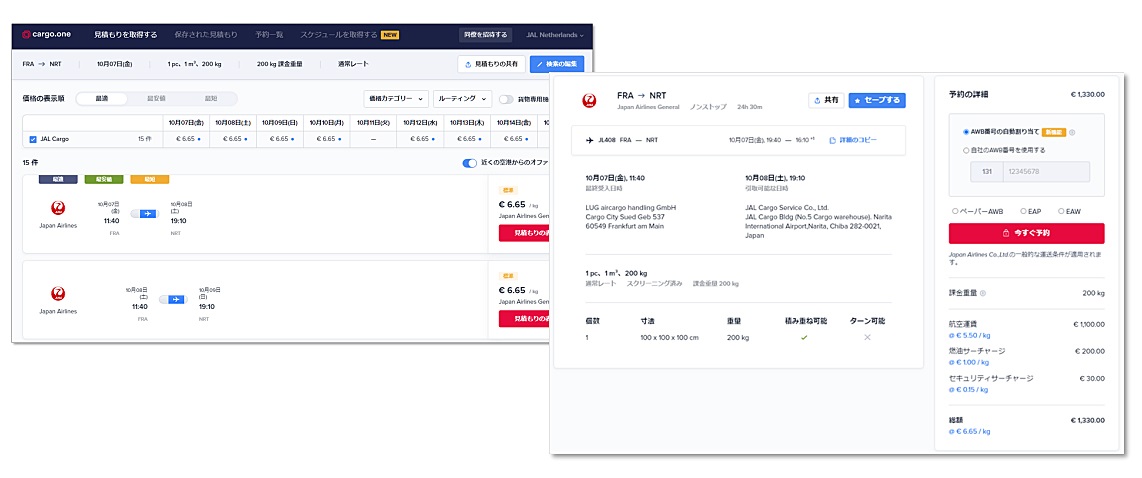Click red quote button on second offer

[x=524, y=318]
